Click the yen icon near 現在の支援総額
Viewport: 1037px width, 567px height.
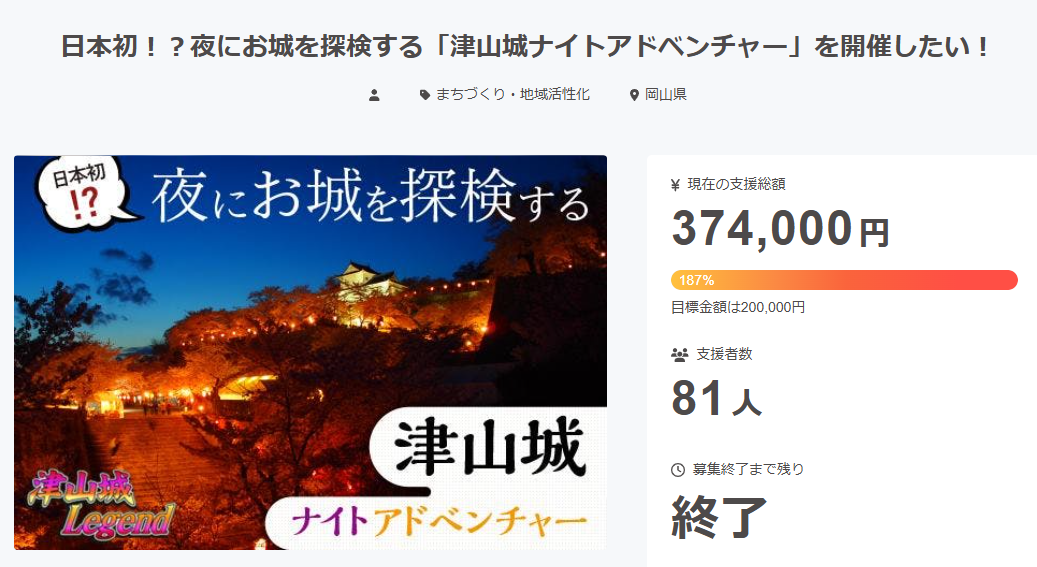coord(675,185)
